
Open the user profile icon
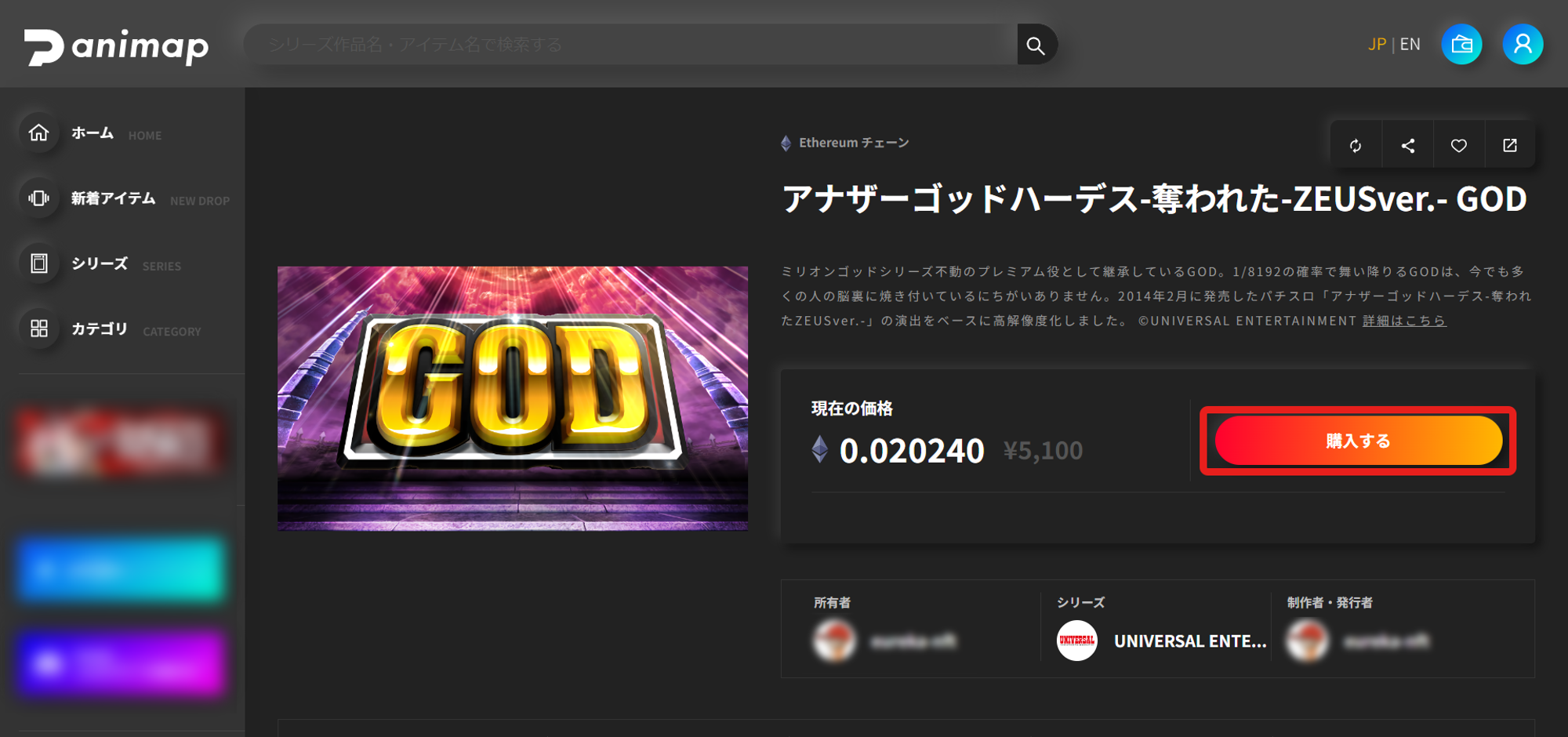(x=1523, y=44)
